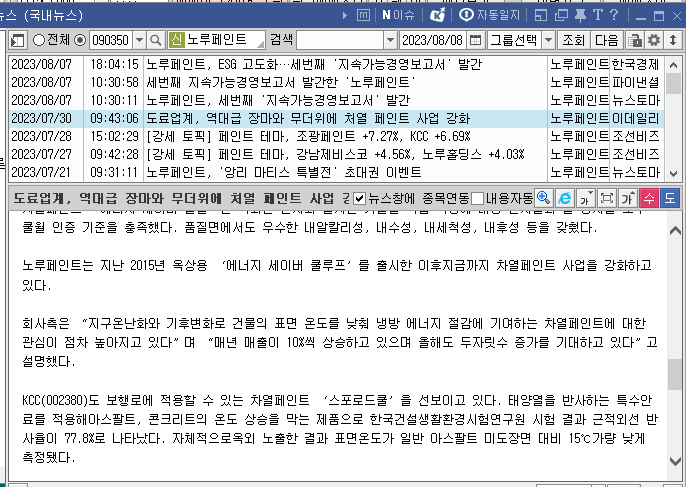Image resolution: width=686 pixels, height=487 pixels.
Task: Uncheck 뉴스창에 종목연동 checkbox
Action: (x=359, y=199)
